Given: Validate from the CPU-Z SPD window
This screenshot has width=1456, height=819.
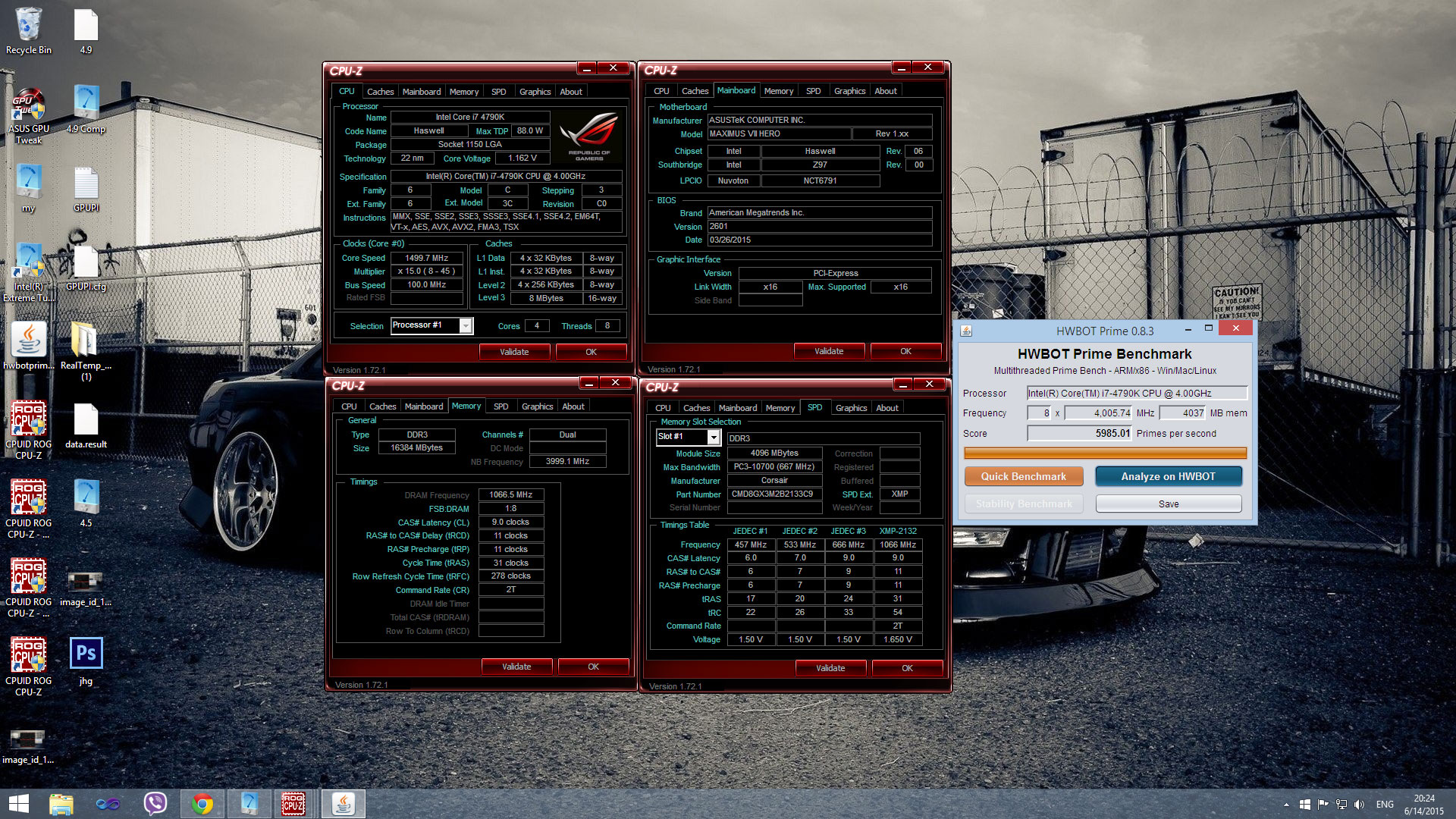Looking at the screenshot, I should point(830,668).
